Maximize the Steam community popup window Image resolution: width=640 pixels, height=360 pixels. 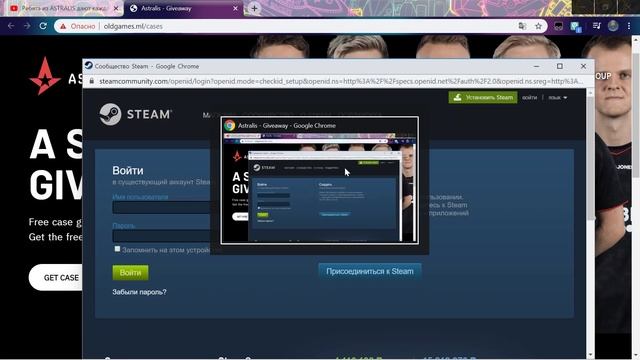pyautogui.click(x=560, y=66)
